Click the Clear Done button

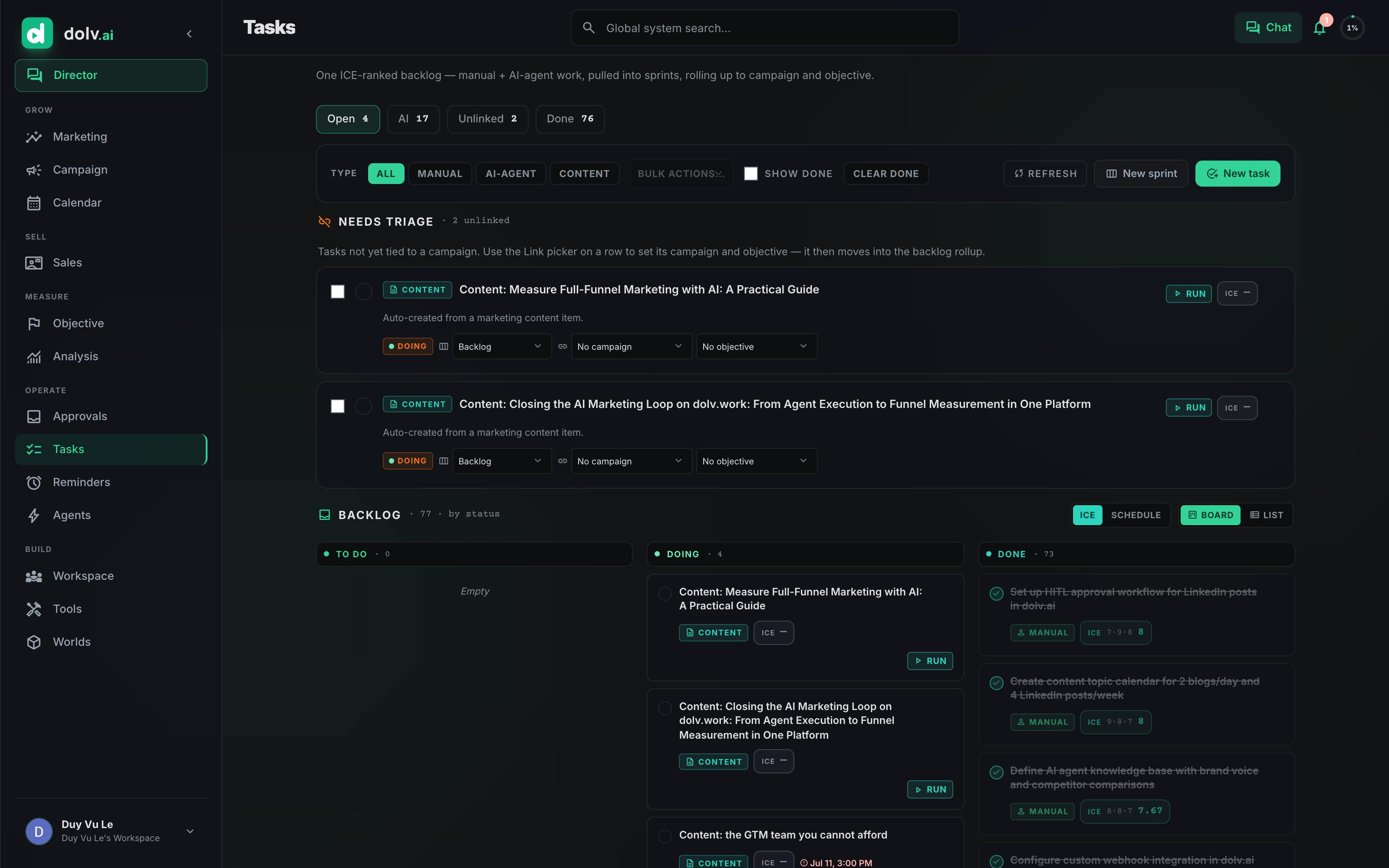click(x=885, y=173)
